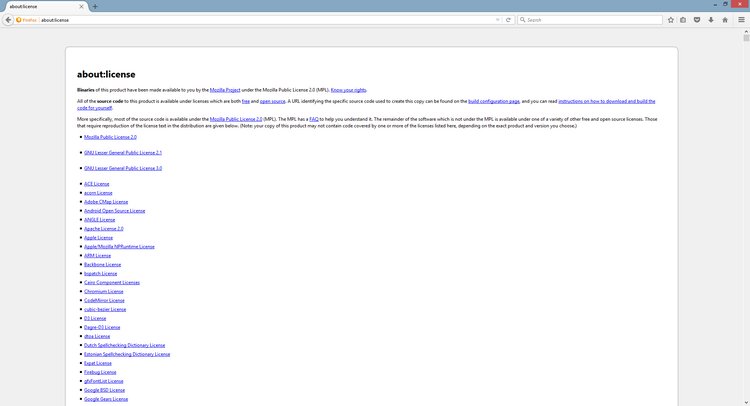Jump to GNU Lesser General Public License 3.0
This screenshot has width=750, height=406.
coord(123,168)
